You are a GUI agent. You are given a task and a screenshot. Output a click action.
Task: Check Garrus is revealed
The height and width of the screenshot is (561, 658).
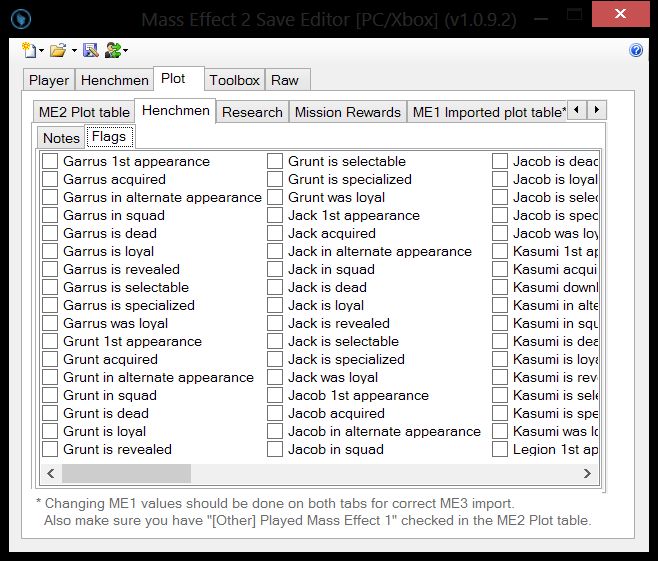click(x=50, y=269)
